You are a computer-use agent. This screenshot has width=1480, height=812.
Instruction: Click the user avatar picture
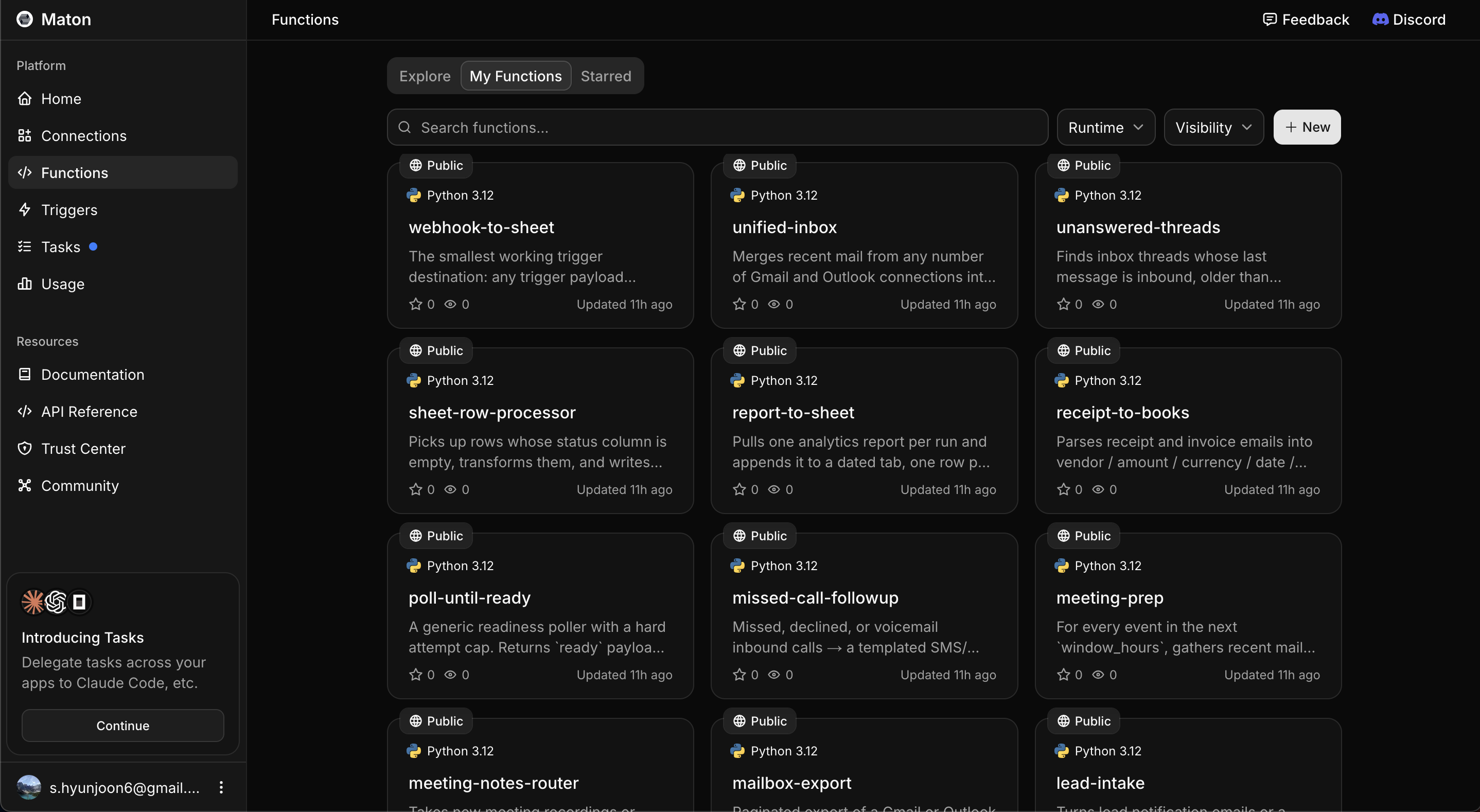[x=29, y=787]
